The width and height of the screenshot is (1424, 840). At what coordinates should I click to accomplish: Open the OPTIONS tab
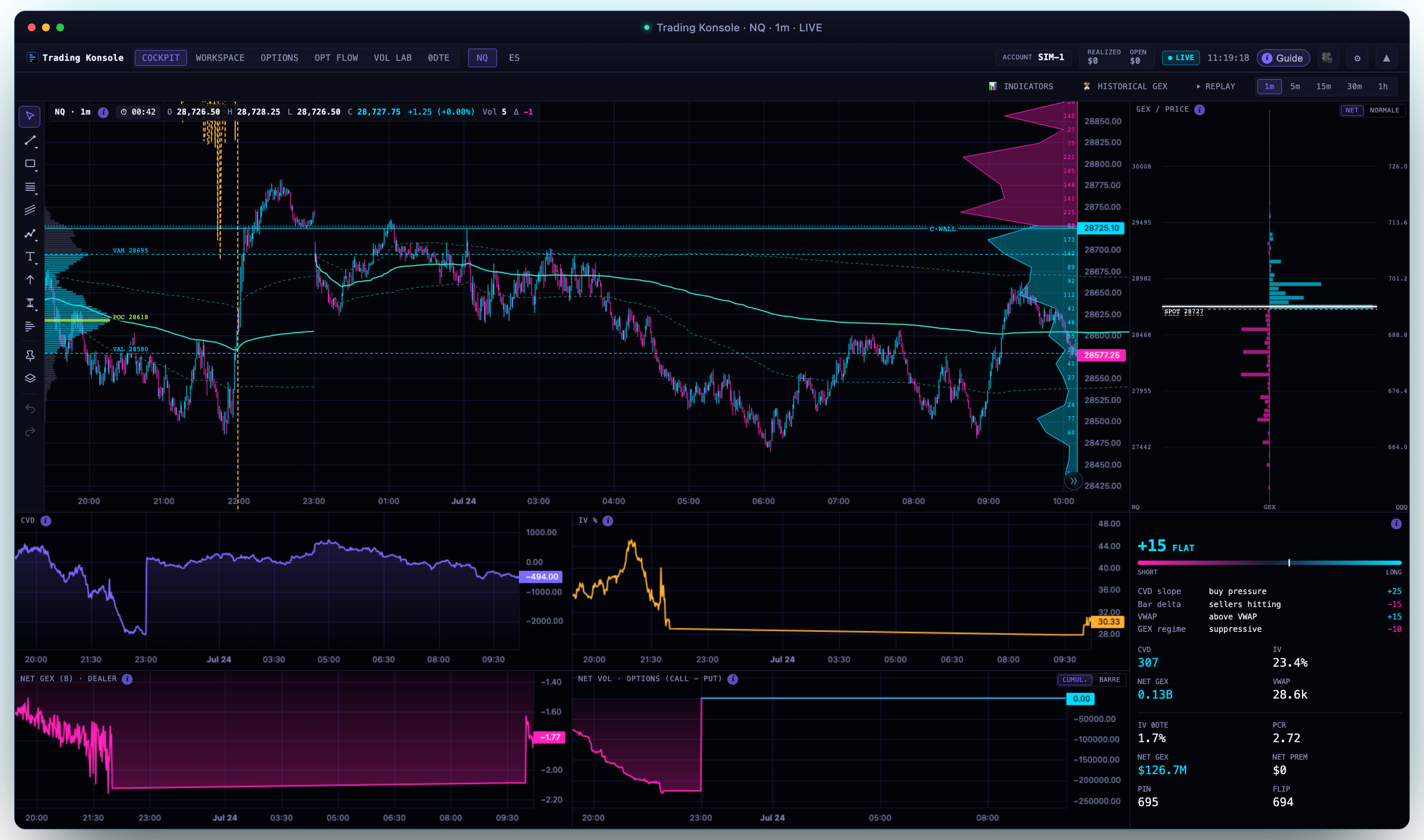[x=279, y=58]
